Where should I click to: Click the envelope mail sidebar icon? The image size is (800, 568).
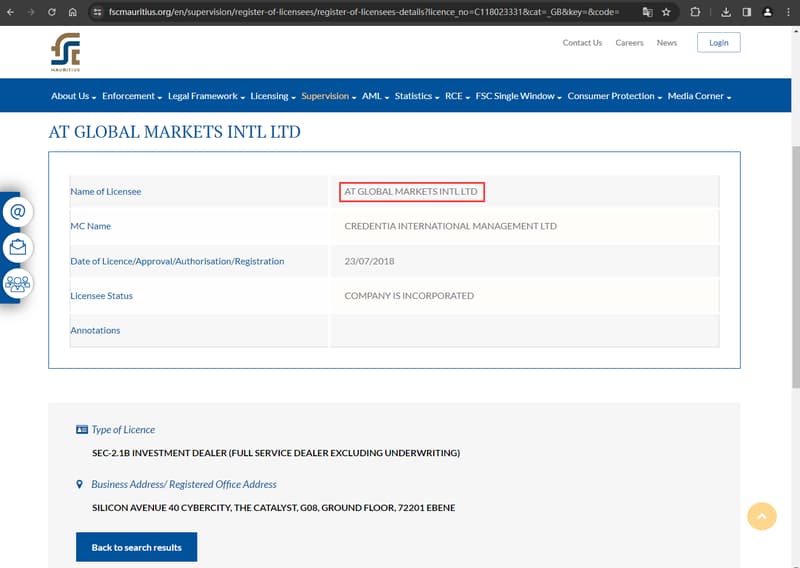[x=18, y=247]
